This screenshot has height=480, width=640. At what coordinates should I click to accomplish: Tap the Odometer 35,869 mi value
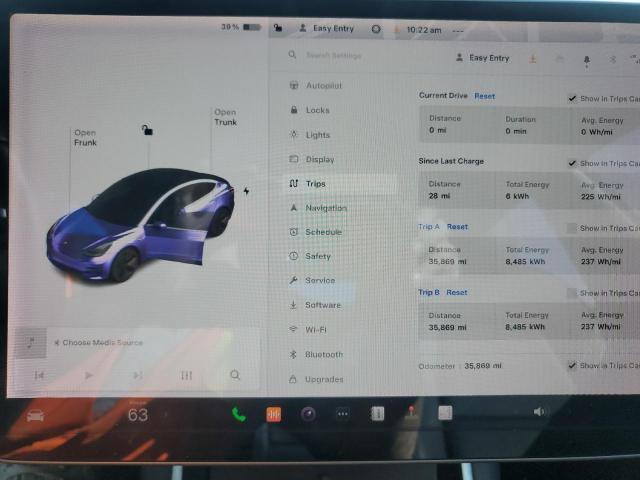coord(483,366)
